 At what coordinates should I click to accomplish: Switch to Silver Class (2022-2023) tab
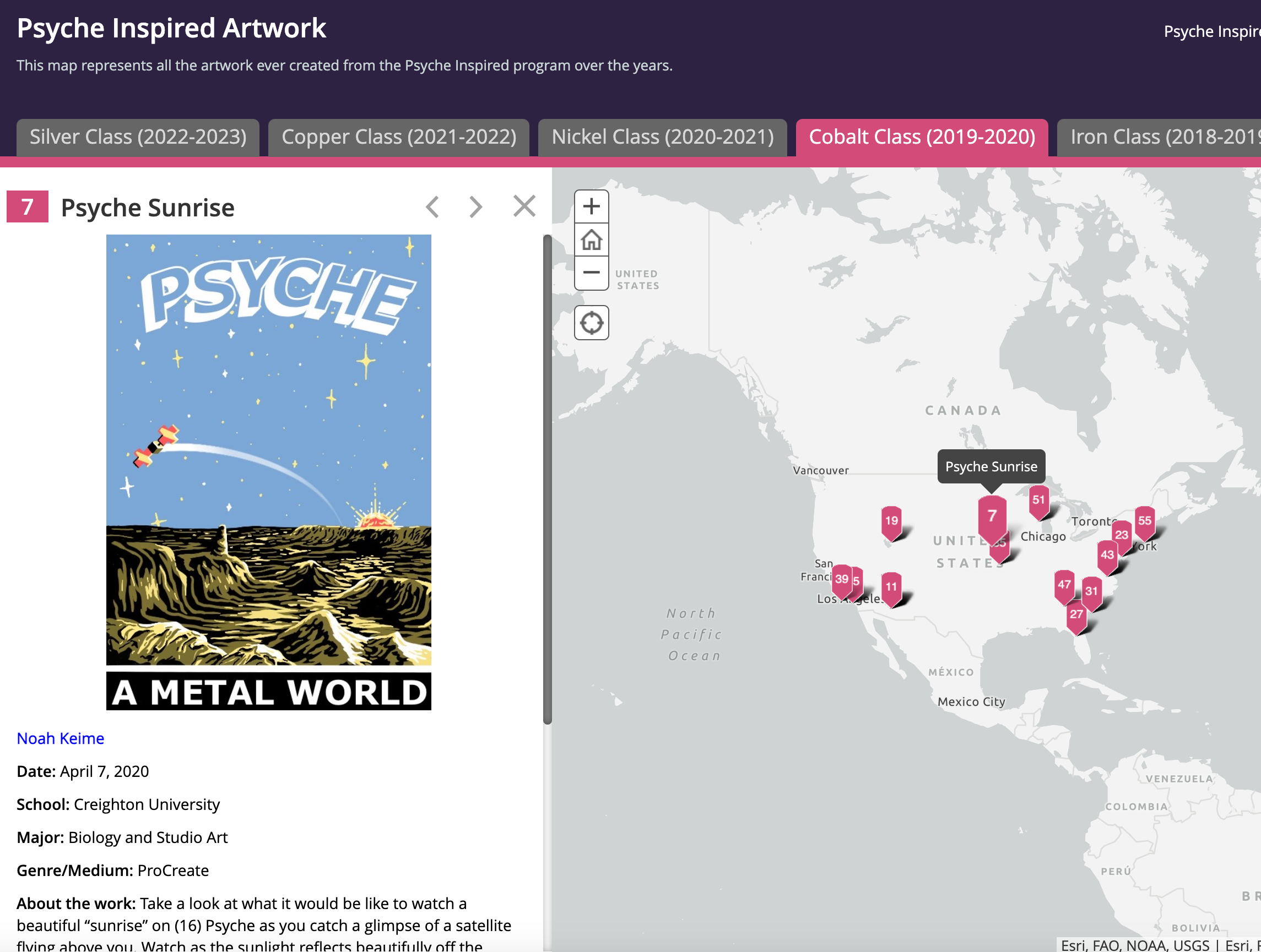[138, 137]
